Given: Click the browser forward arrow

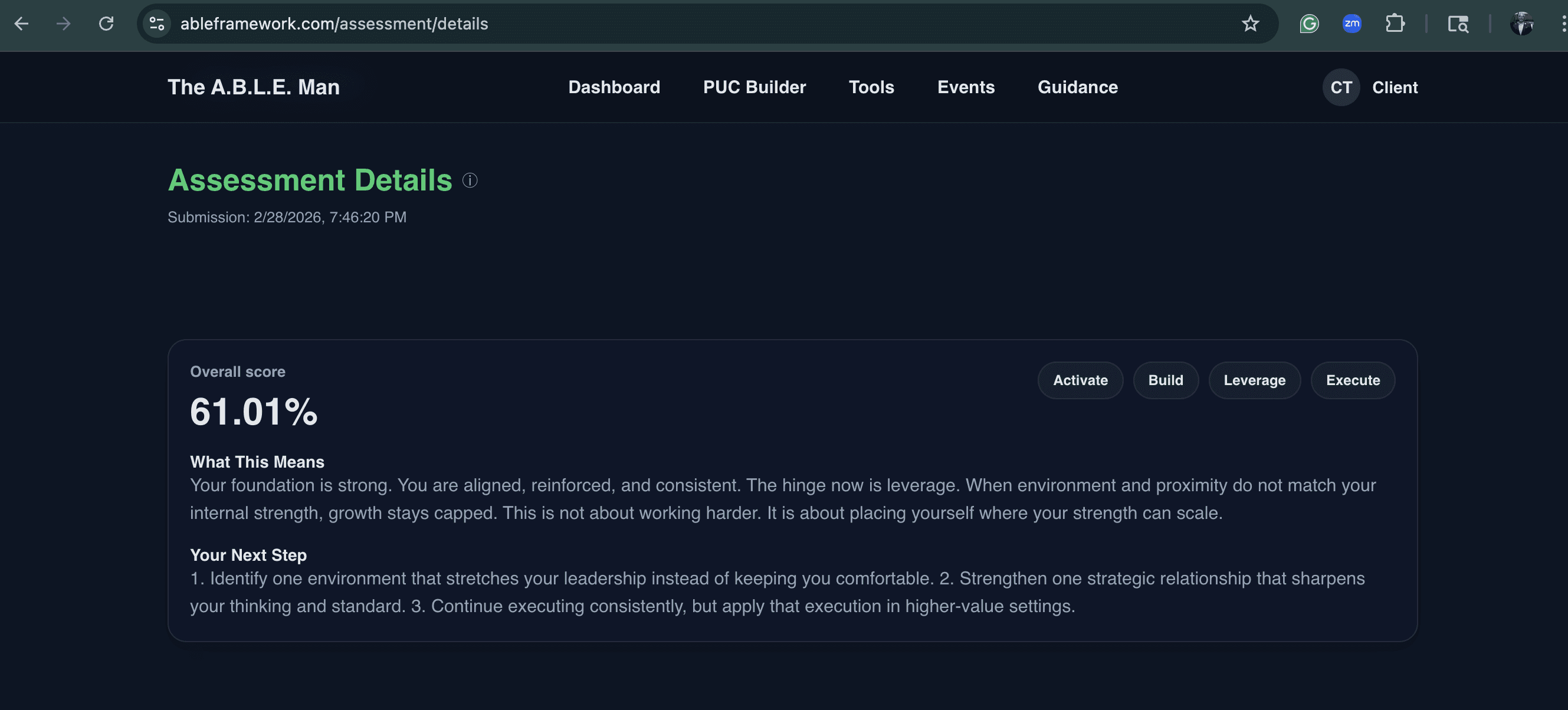Looking at the screenshot, I should pos(63,24).
